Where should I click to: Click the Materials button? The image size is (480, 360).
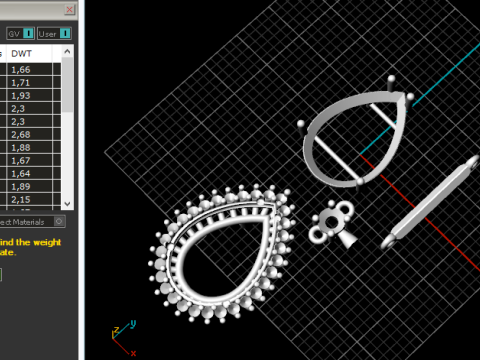click(x=32, y=222)
